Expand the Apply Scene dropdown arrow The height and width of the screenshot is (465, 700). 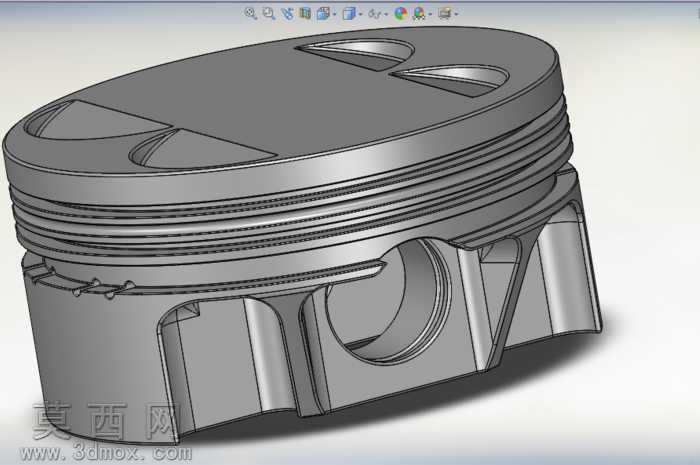[430, 14]
